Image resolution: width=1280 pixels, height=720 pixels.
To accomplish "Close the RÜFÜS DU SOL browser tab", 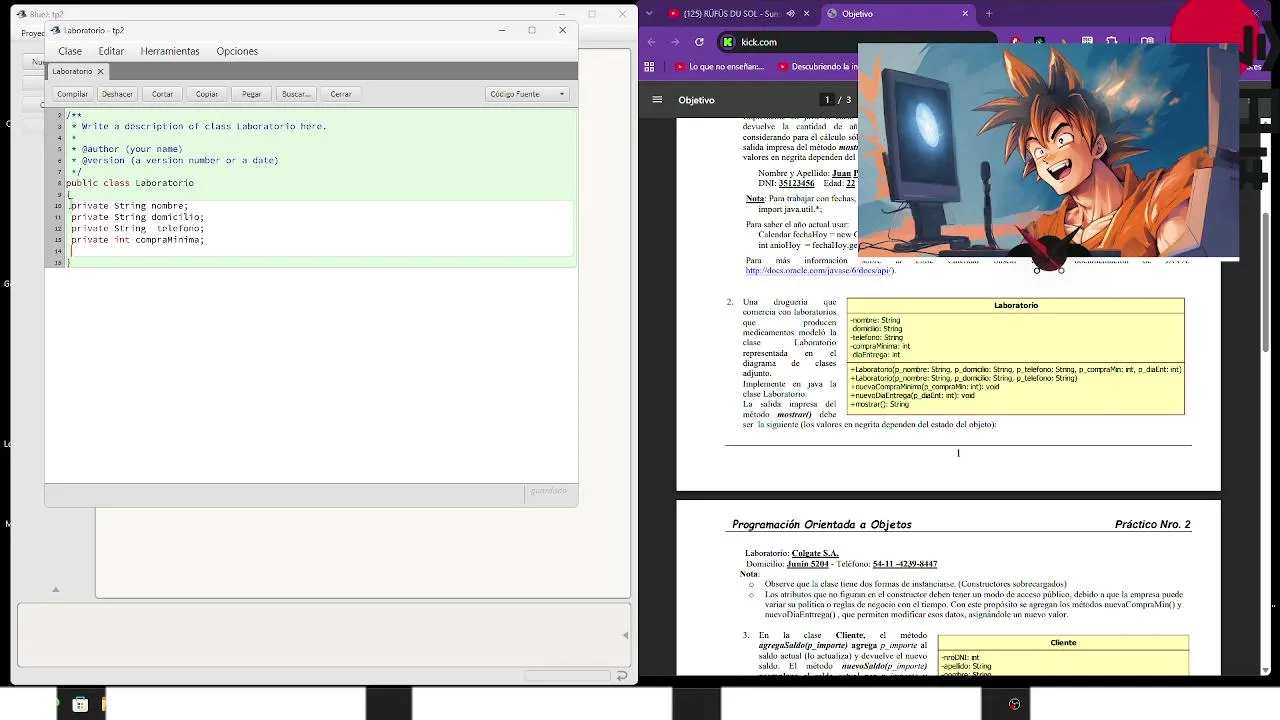I will tap(807, 14).
